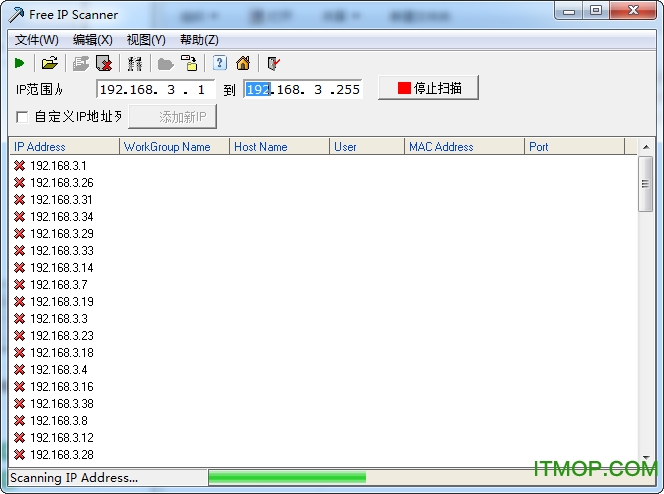Click the gray folder toolbar icon

[165, 64]
